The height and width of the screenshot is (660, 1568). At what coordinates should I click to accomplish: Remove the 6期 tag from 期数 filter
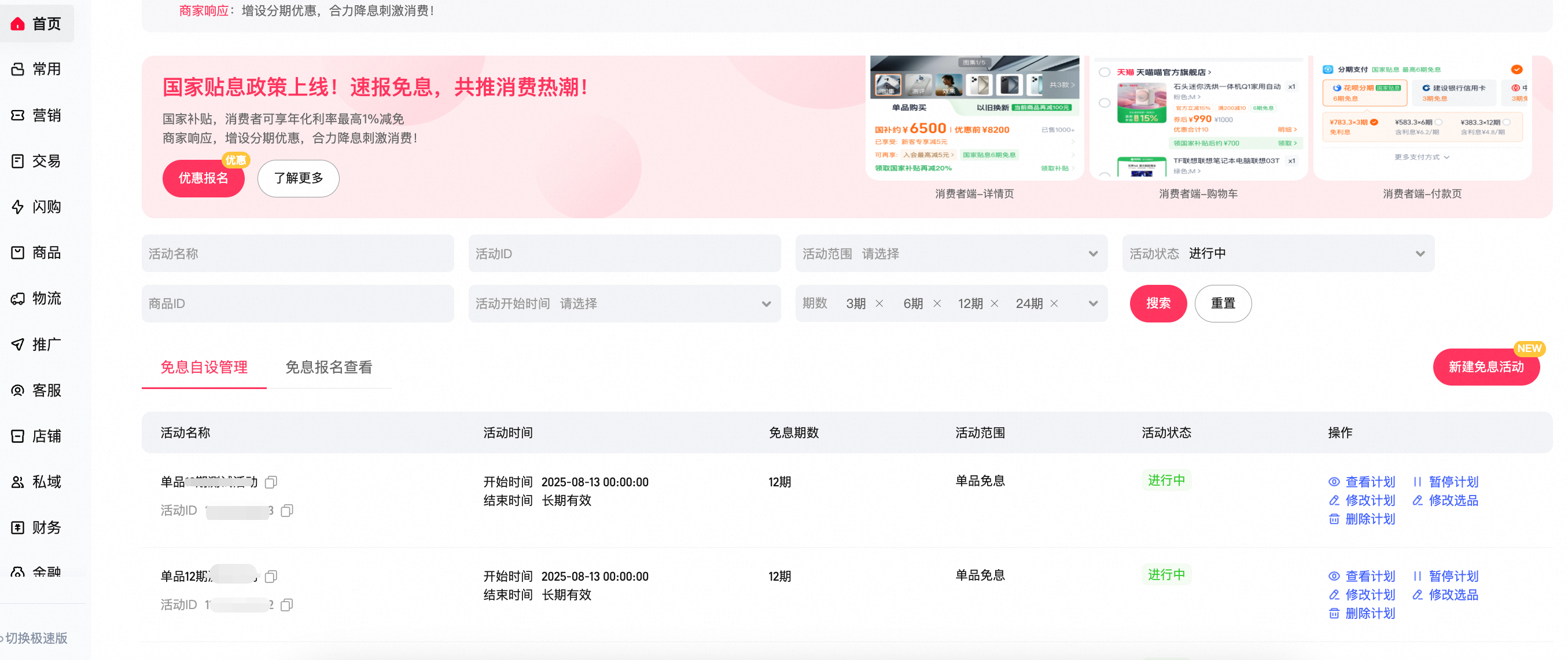[x=937, y=303]
